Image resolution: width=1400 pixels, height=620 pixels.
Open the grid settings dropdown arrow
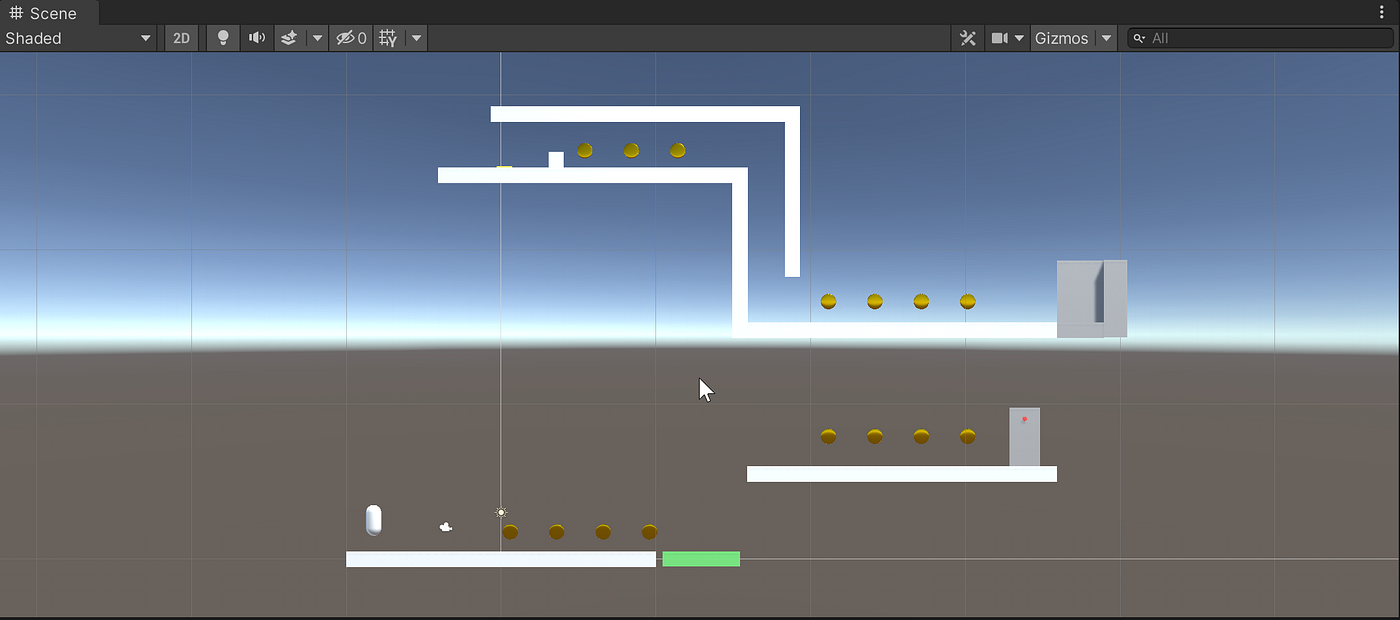pyautogui.click(x=416, y=38)
